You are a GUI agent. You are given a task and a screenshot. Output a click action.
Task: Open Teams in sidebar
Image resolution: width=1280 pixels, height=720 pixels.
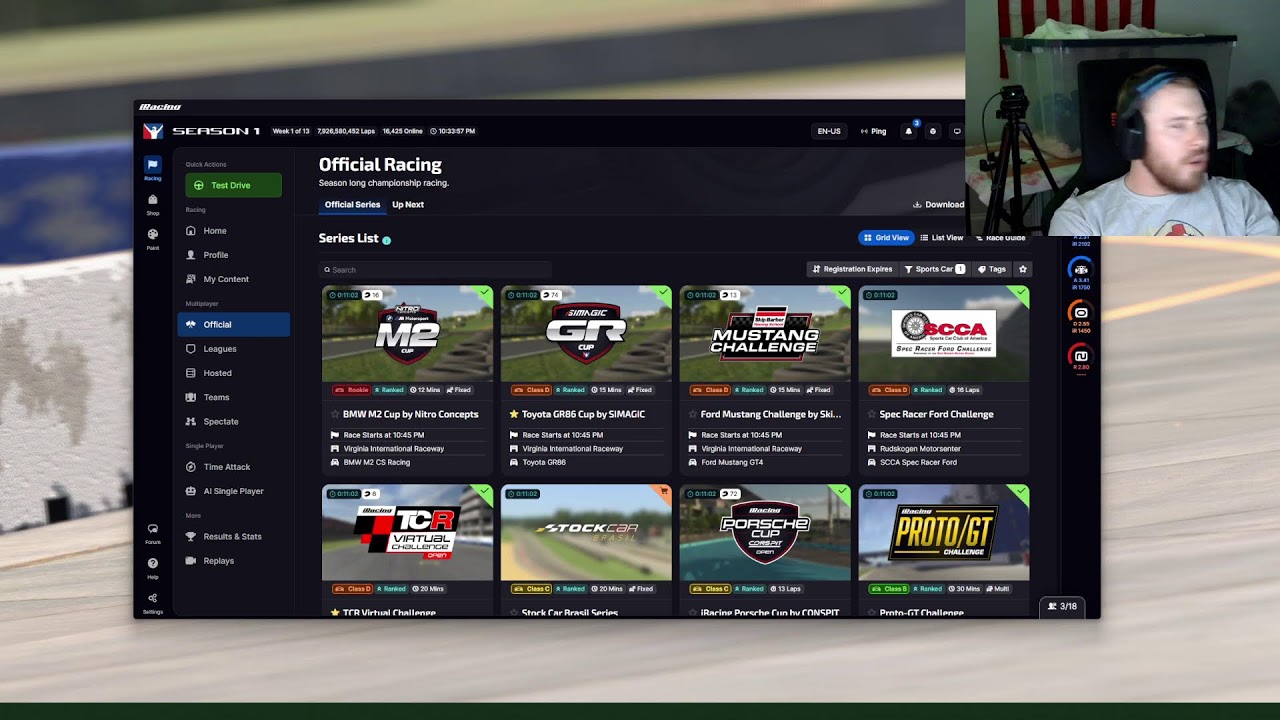233,397
